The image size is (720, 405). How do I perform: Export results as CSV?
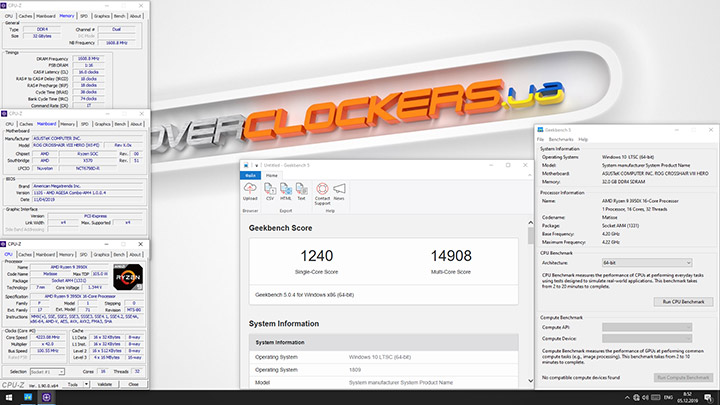pos(270,191)
